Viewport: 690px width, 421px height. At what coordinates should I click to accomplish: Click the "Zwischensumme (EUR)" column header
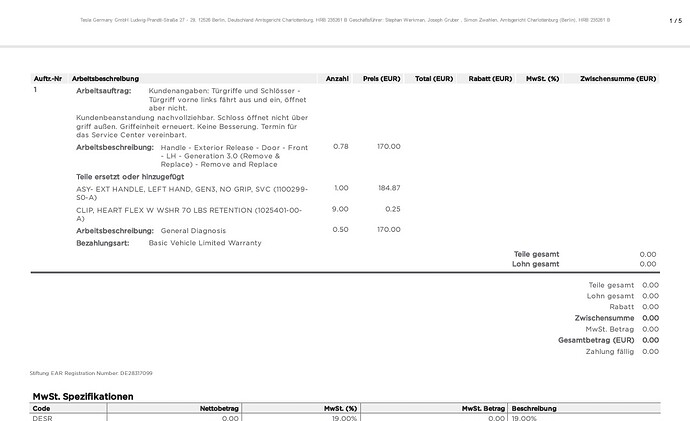(618, 79)
